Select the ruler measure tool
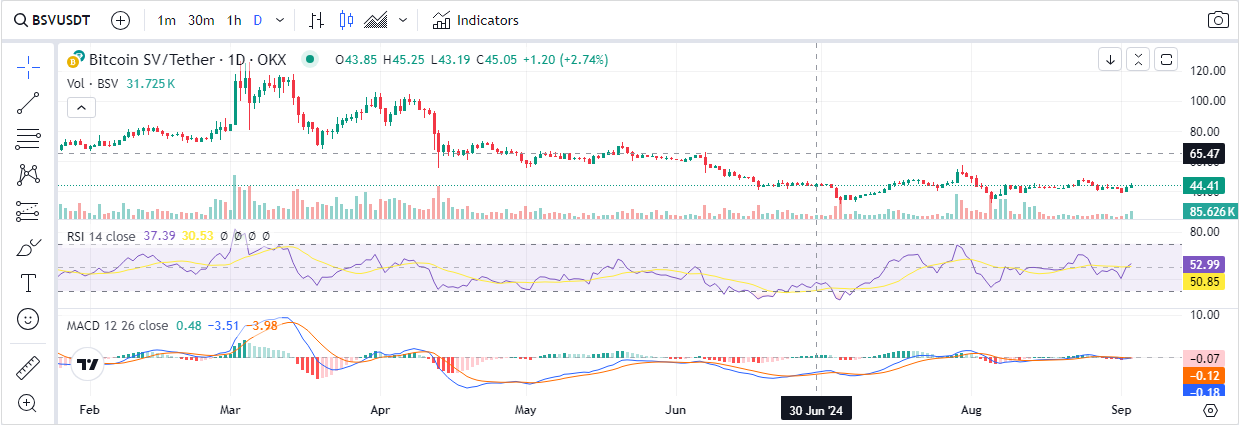This screenshot has width=1239, height=425. point(28,367)
